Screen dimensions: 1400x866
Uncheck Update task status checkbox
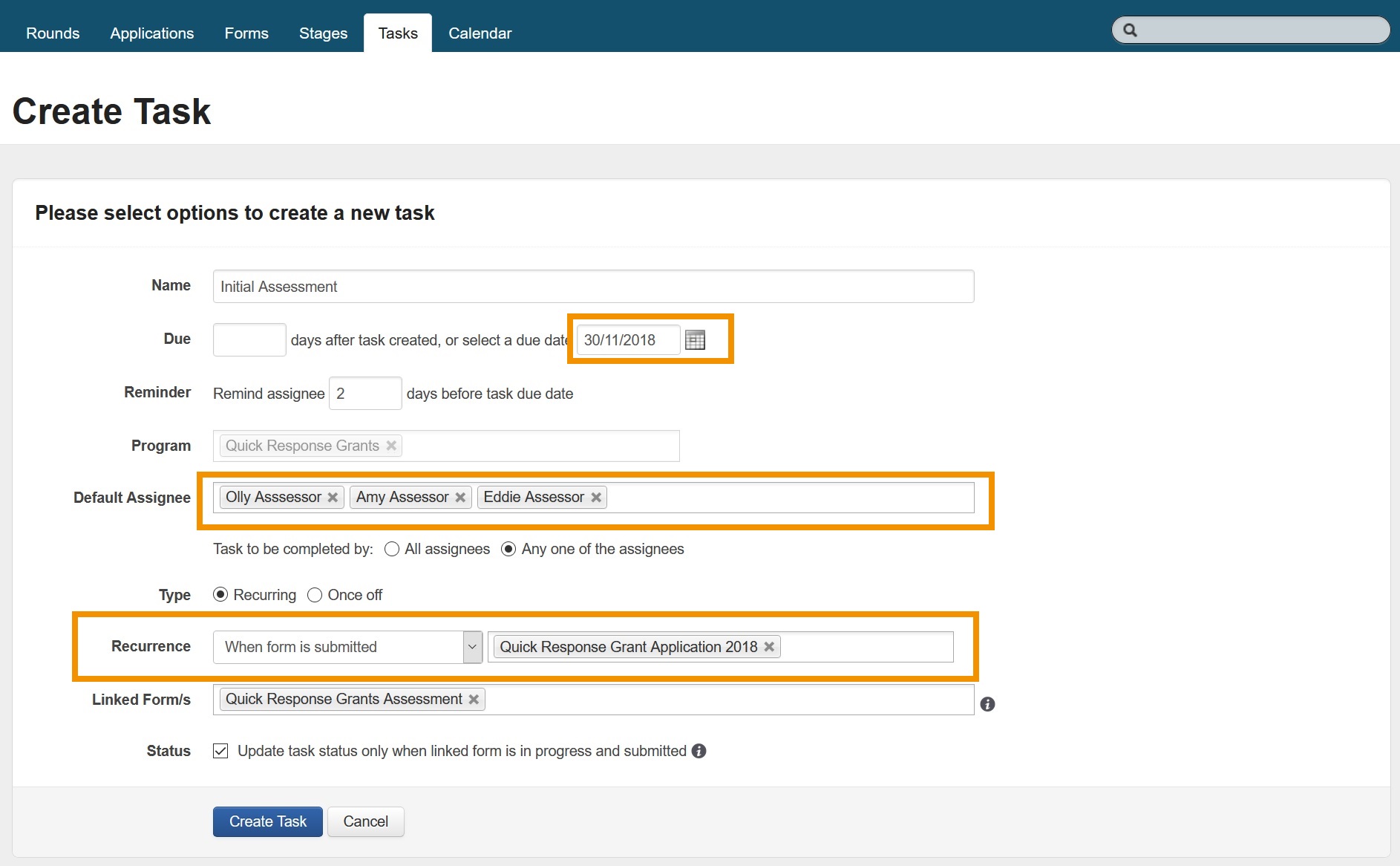pyautogui.click(x=220, y=751)
